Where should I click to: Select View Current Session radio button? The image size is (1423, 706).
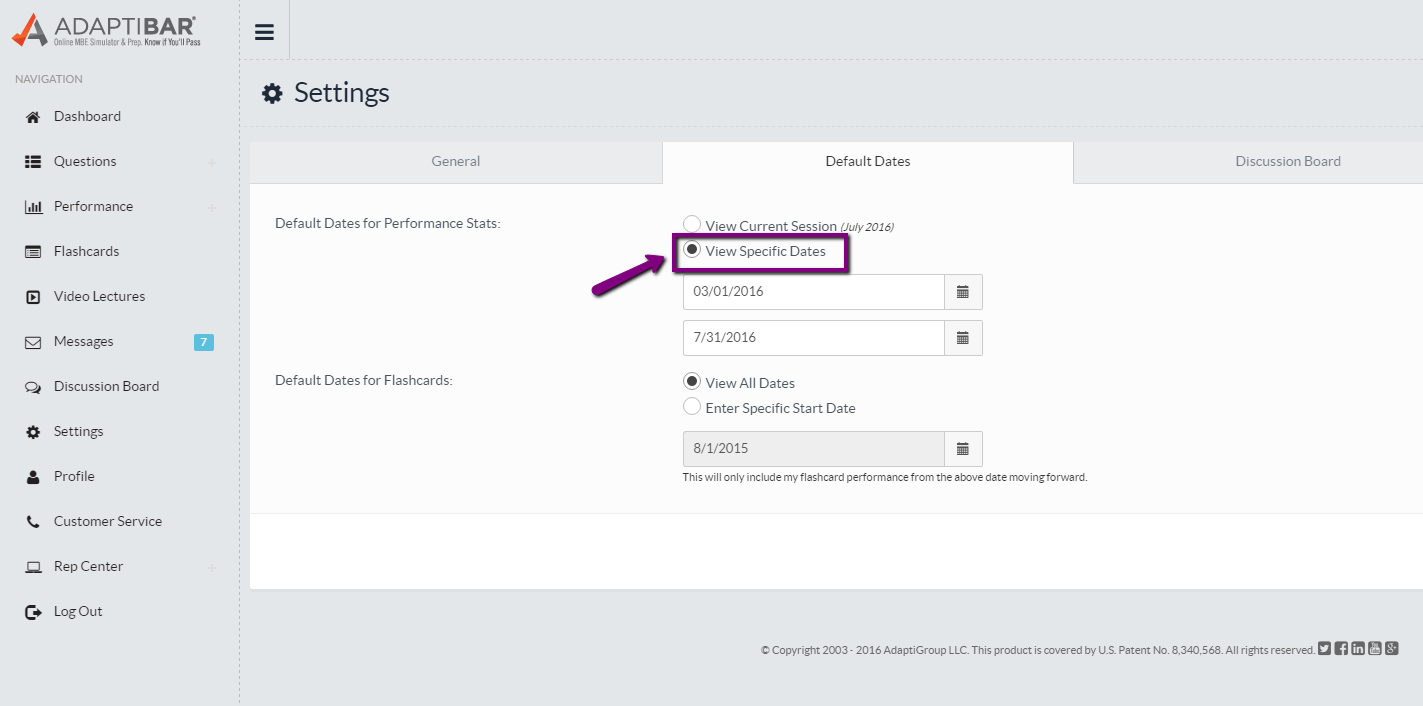tap(692, 225)
